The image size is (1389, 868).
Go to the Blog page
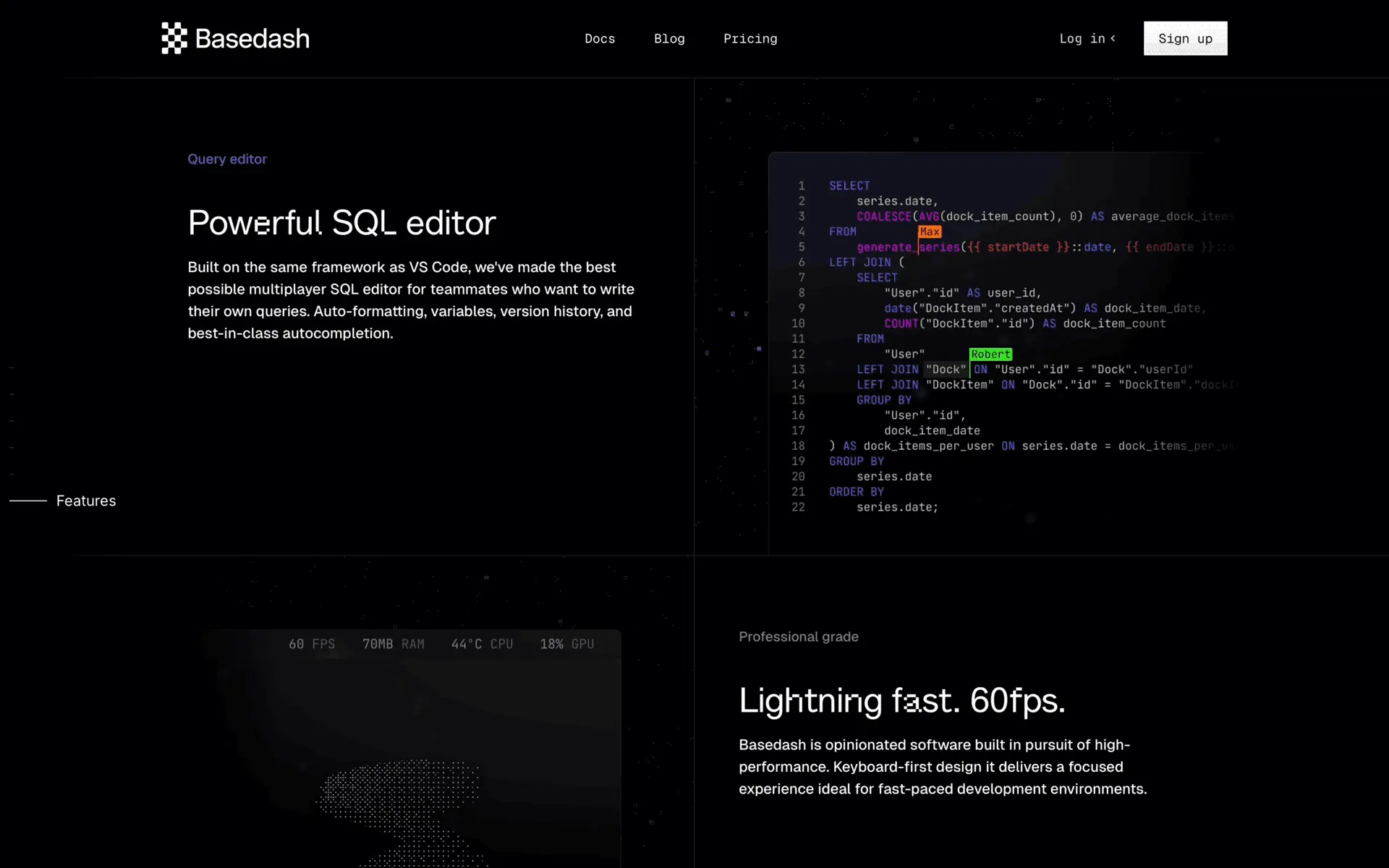[x=669, y=38]
